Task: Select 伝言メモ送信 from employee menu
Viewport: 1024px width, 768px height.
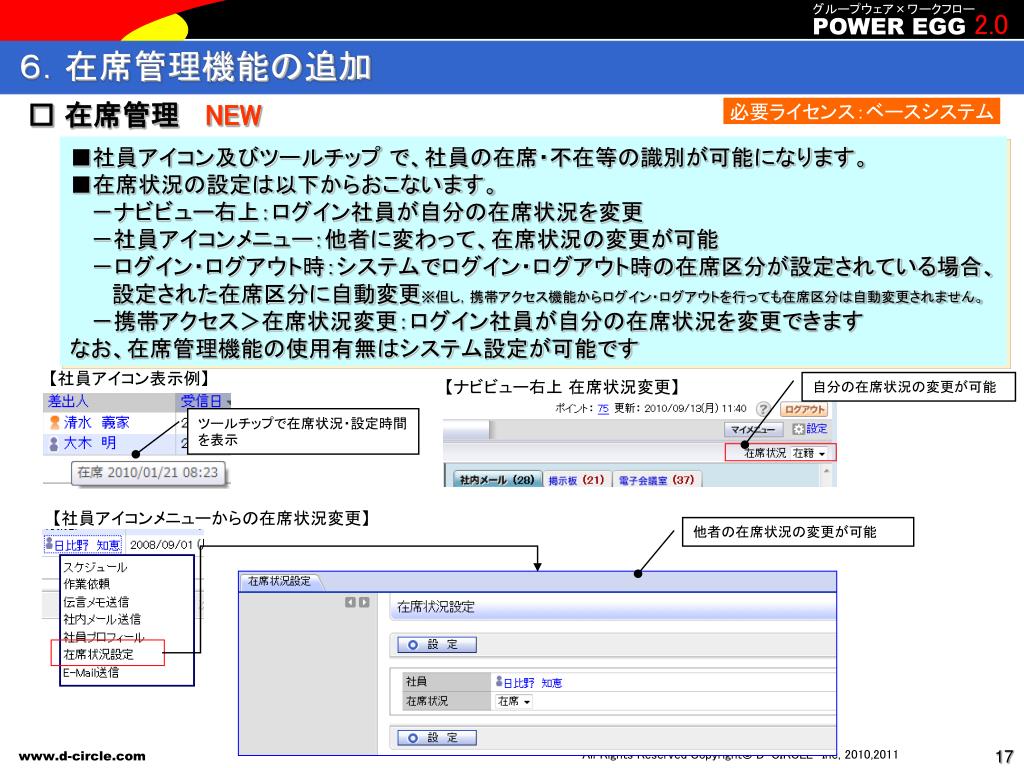Action: tap(96, 601)
